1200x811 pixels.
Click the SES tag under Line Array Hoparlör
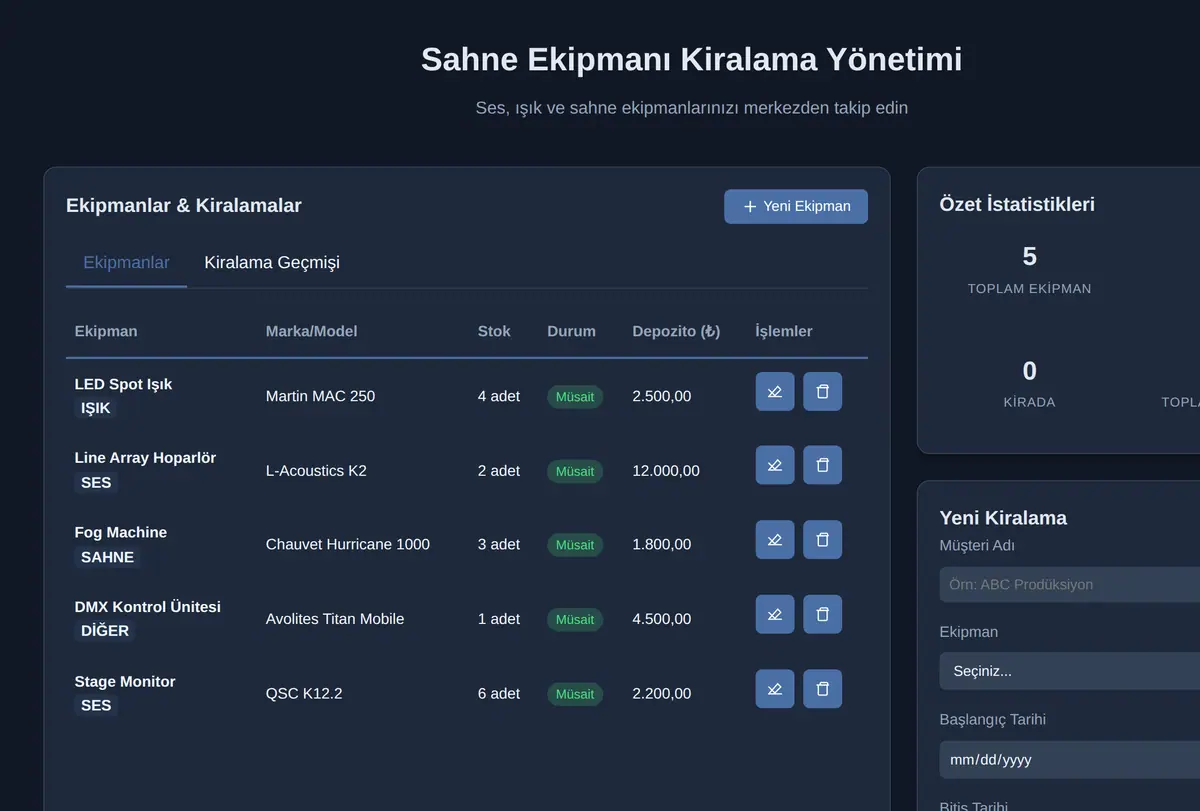[96, 482]
